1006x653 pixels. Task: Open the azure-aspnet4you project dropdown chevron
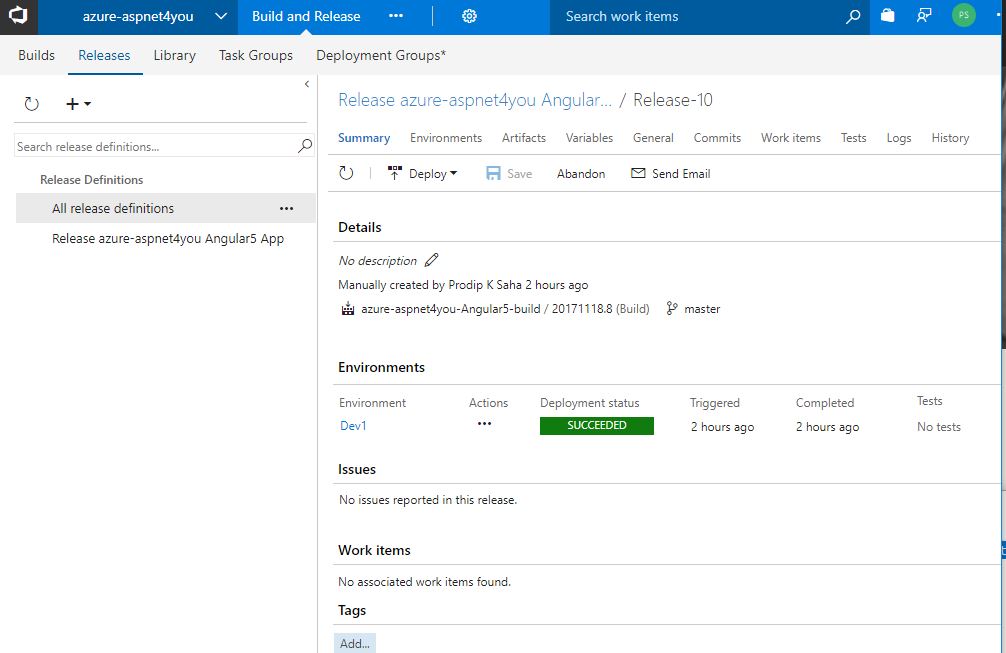[221, 16]
